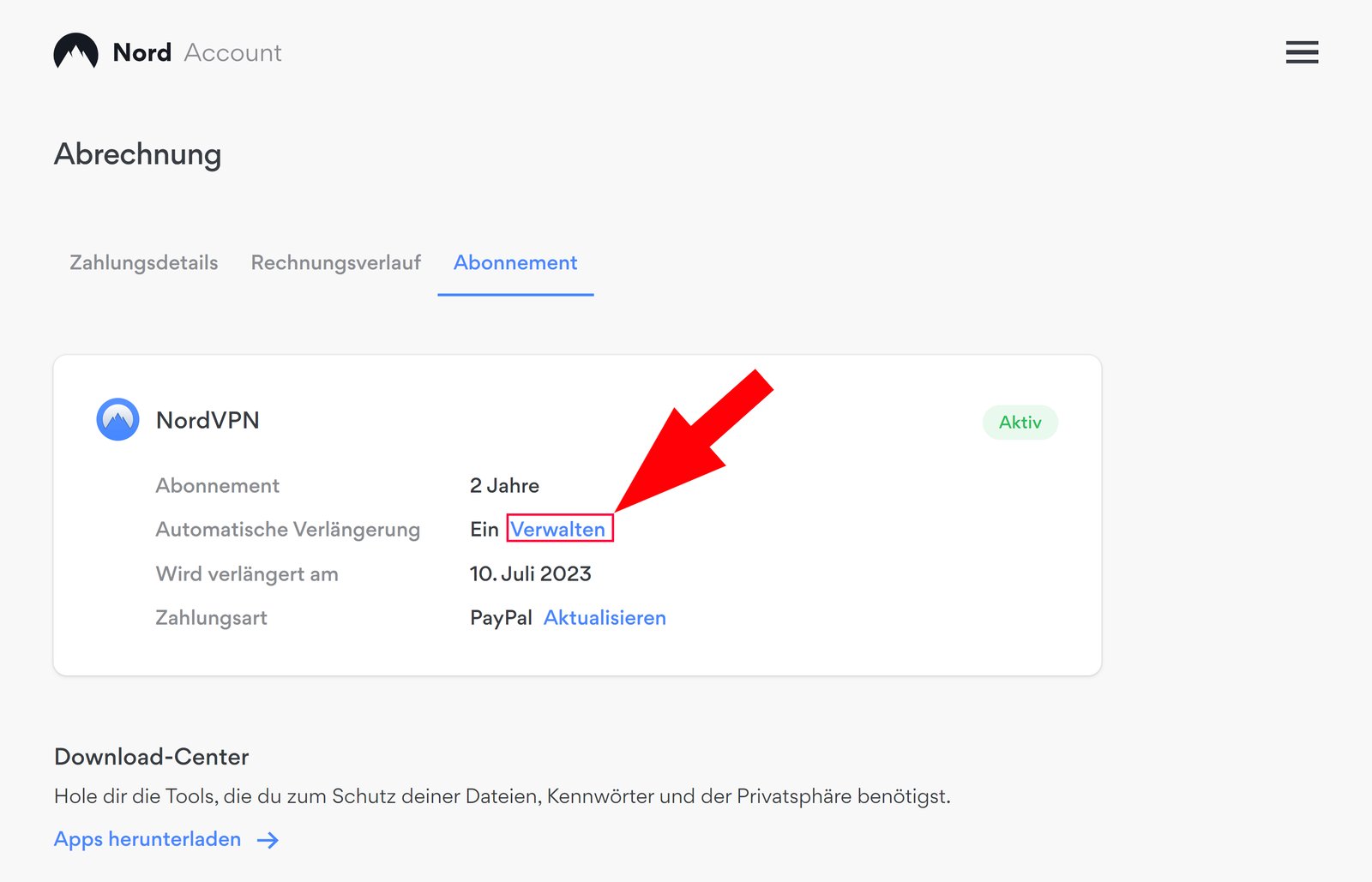Click the 'Account' text beside the Nord logo
This screenshot has height=882, width=1372.
click(232, 53)
